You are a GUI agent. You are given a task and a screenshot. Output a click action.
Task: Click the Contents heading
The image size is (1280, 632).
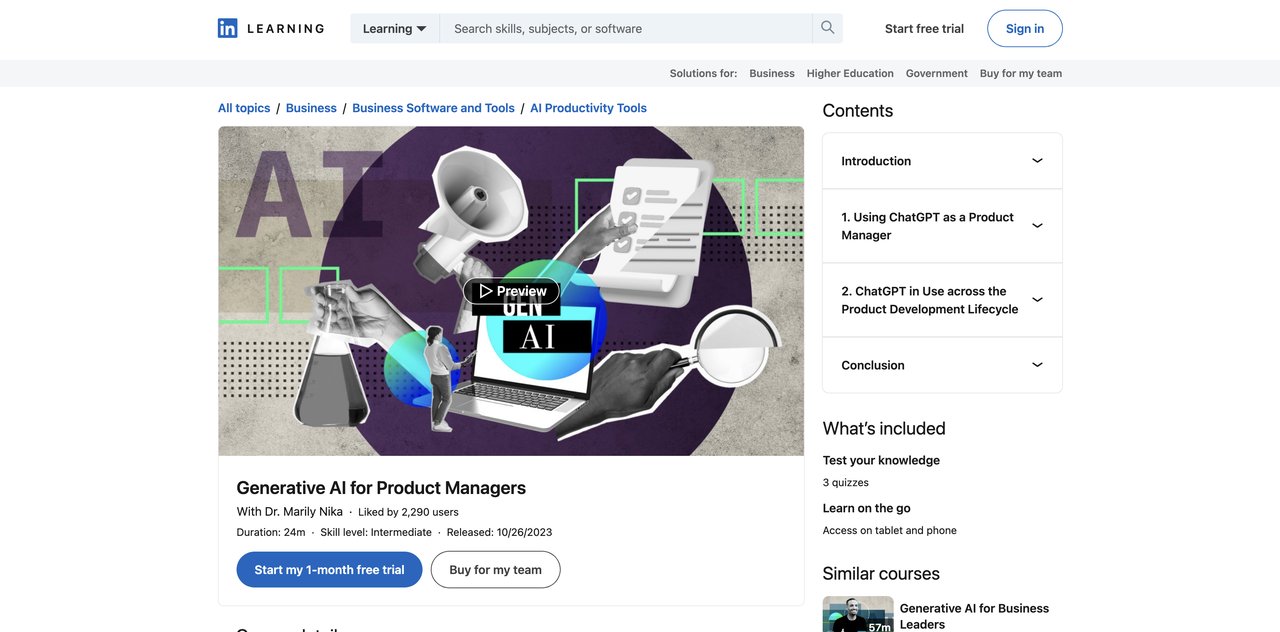[x=858, y=111]
